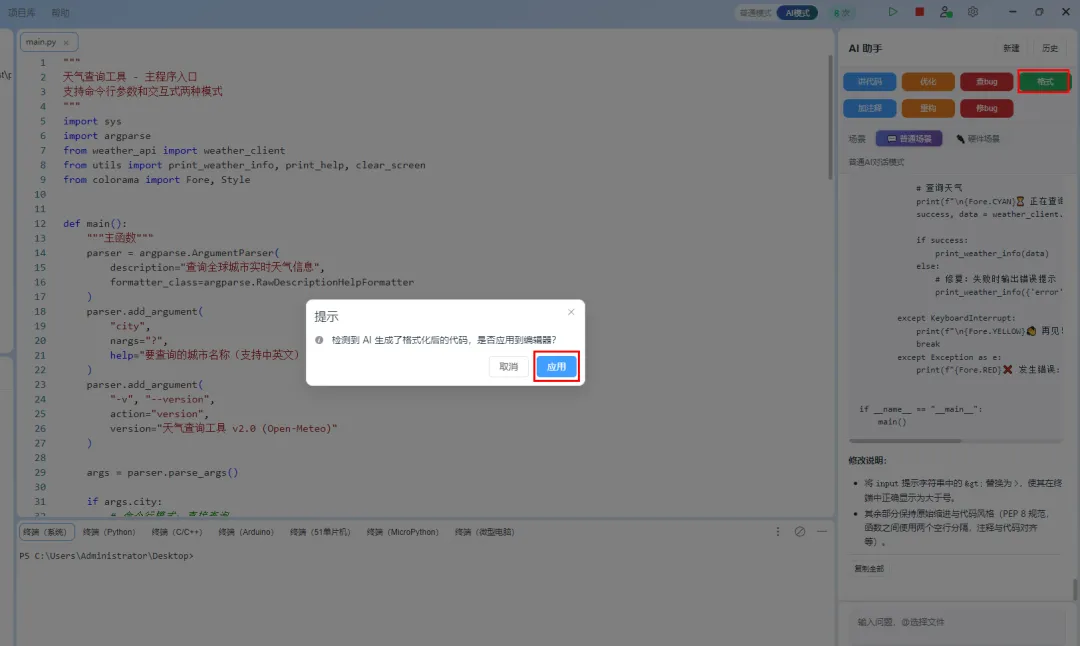This screenshot has height=646, width=1080.
Task: Open the 项目库 menu
Action: [21, 12]
